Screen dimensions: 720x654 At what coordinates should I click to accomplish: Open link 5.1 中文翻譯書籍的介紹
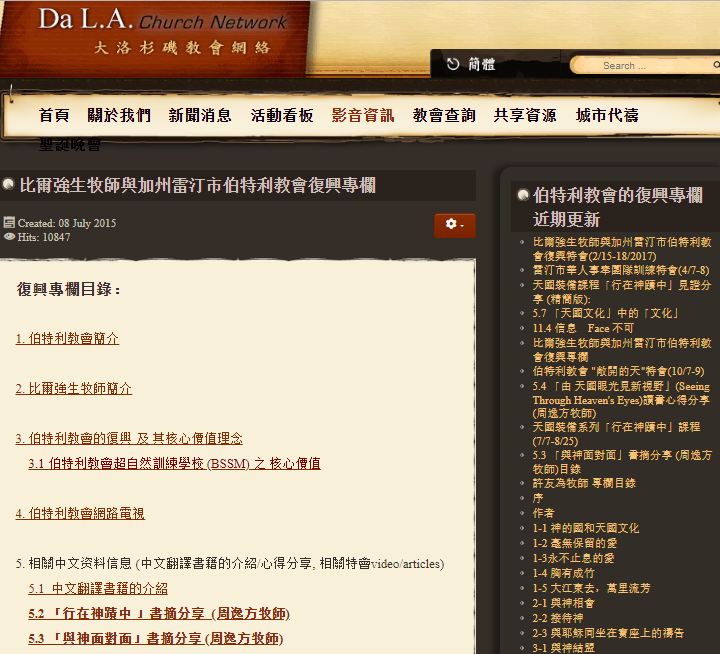pos(98,589)
